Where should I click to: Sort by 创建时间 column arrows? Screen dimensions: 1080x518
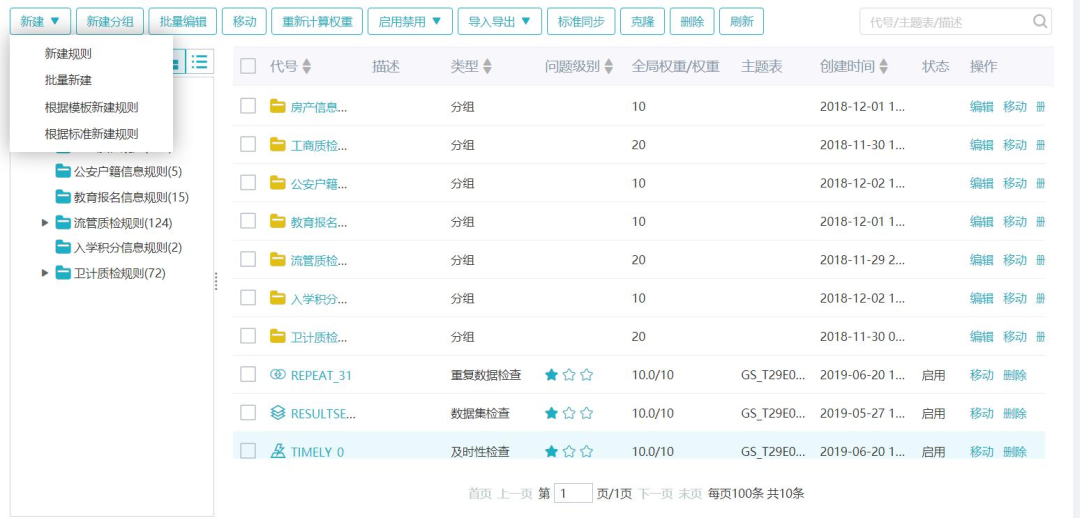point(883,67)
